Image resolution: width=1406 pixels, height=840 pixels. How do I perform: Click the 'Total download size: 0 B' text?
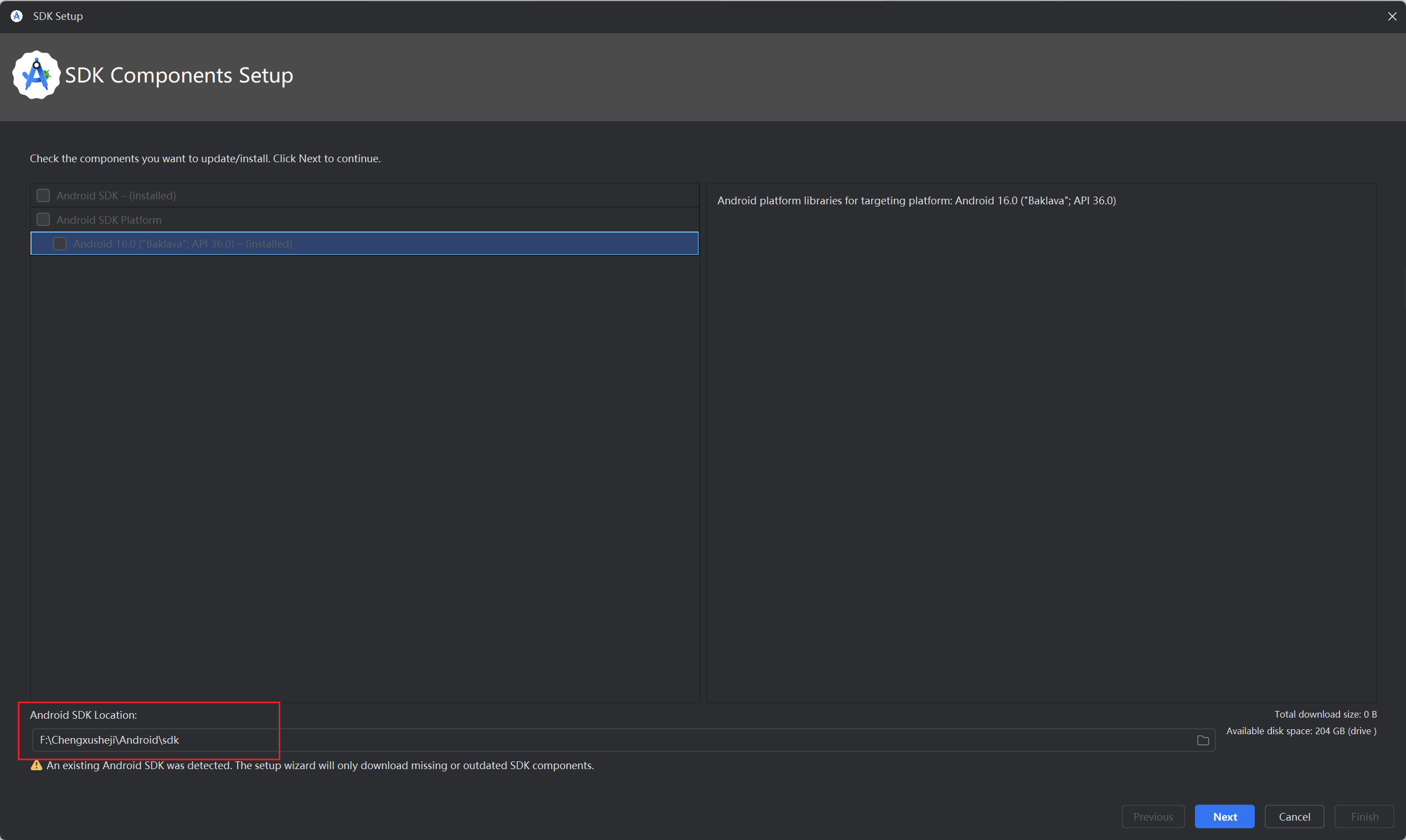point(1325,714)
